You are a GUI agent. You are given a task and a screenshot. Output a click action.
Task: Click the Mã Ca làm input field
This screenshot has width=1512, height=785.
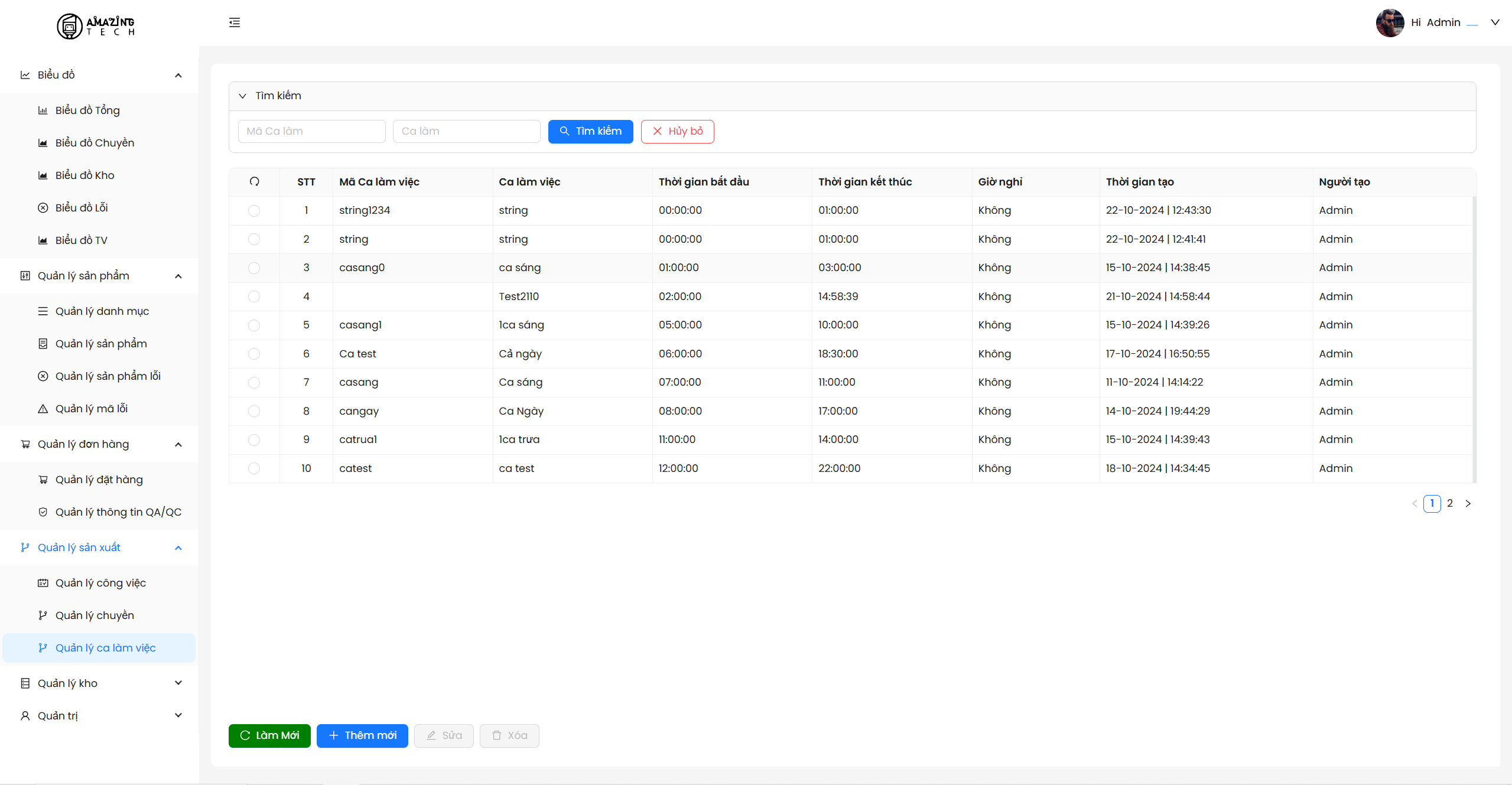point(311,131)
